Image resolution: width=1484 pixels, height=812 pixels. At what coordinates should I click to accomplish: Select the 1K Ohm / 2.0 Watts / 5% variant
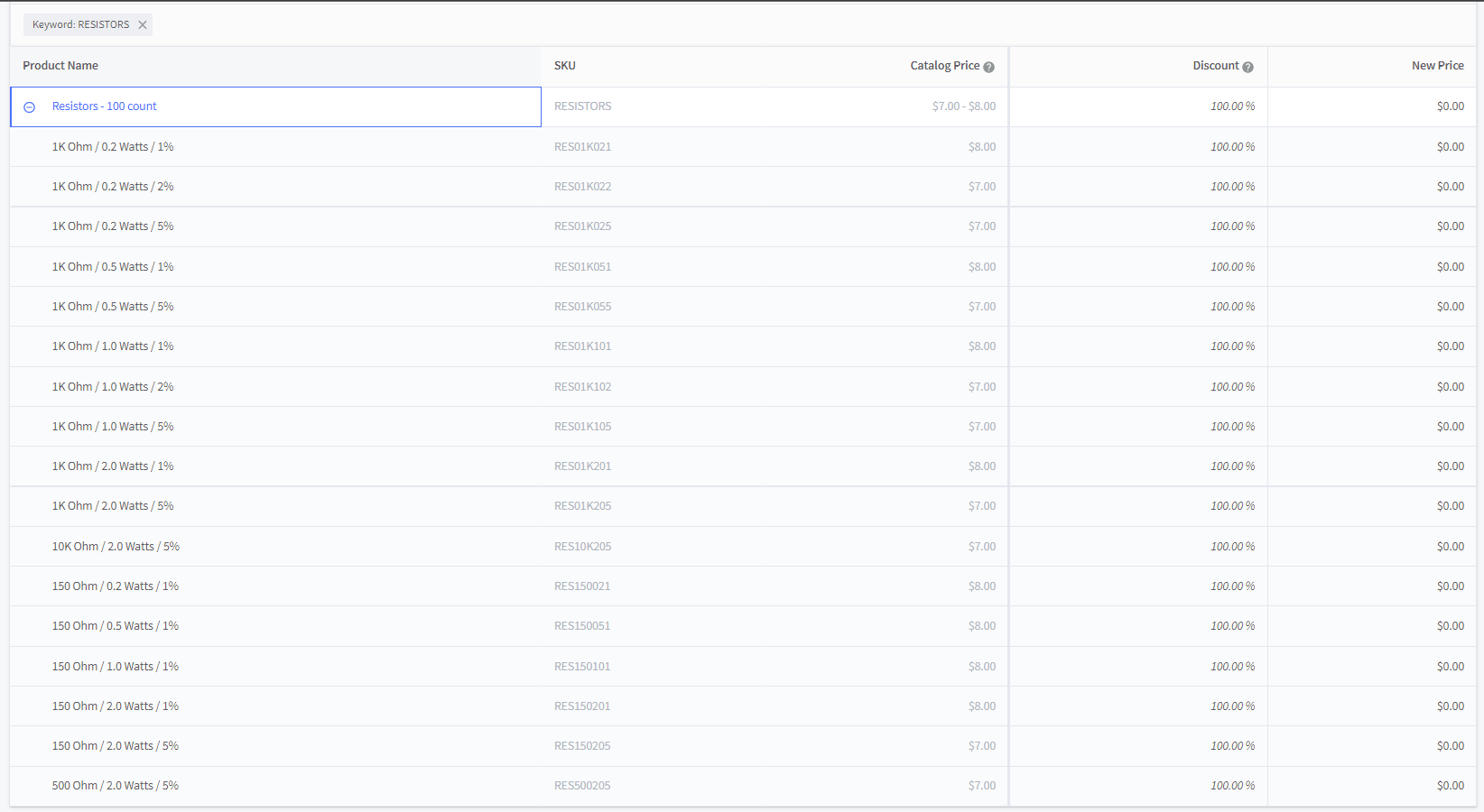tap(113, 506)
